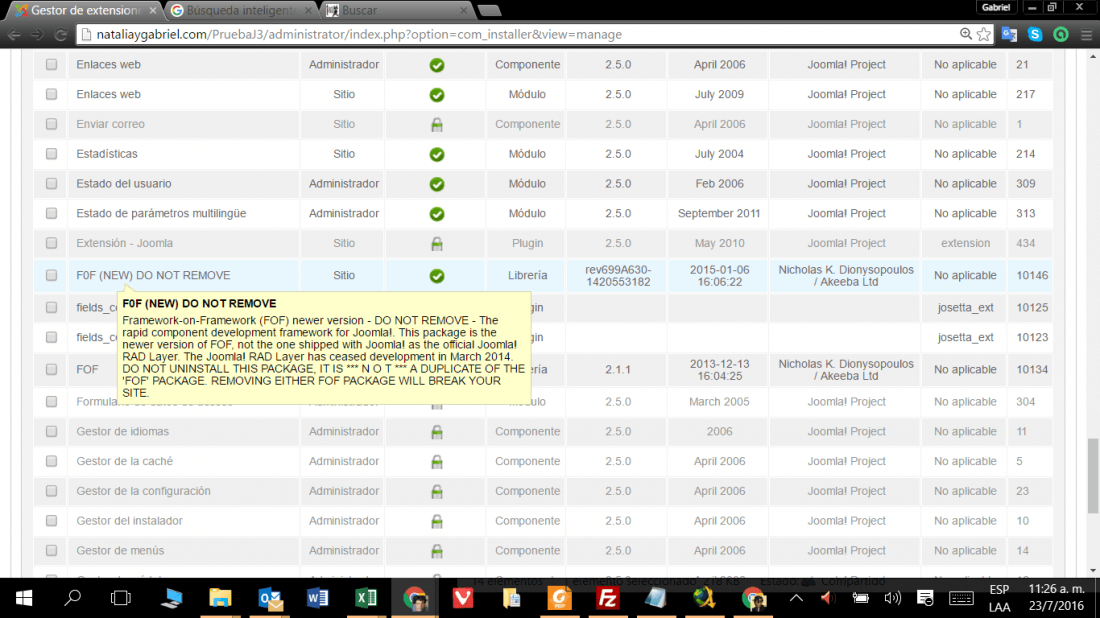
Task: Open File Explorer from the taskbar
Action: pos(220,598)
